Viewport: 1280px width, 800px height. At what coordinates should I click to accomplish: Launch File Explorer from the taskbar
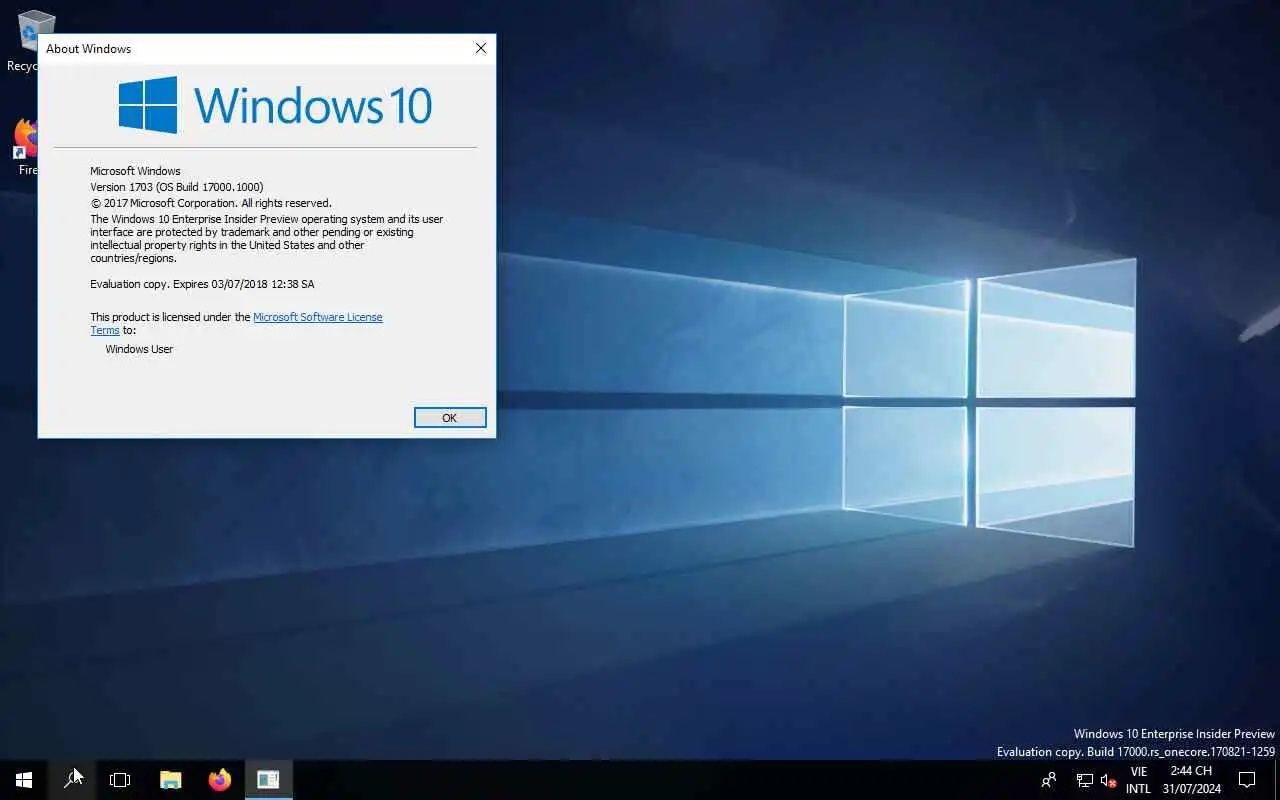(x=171, y=780)
